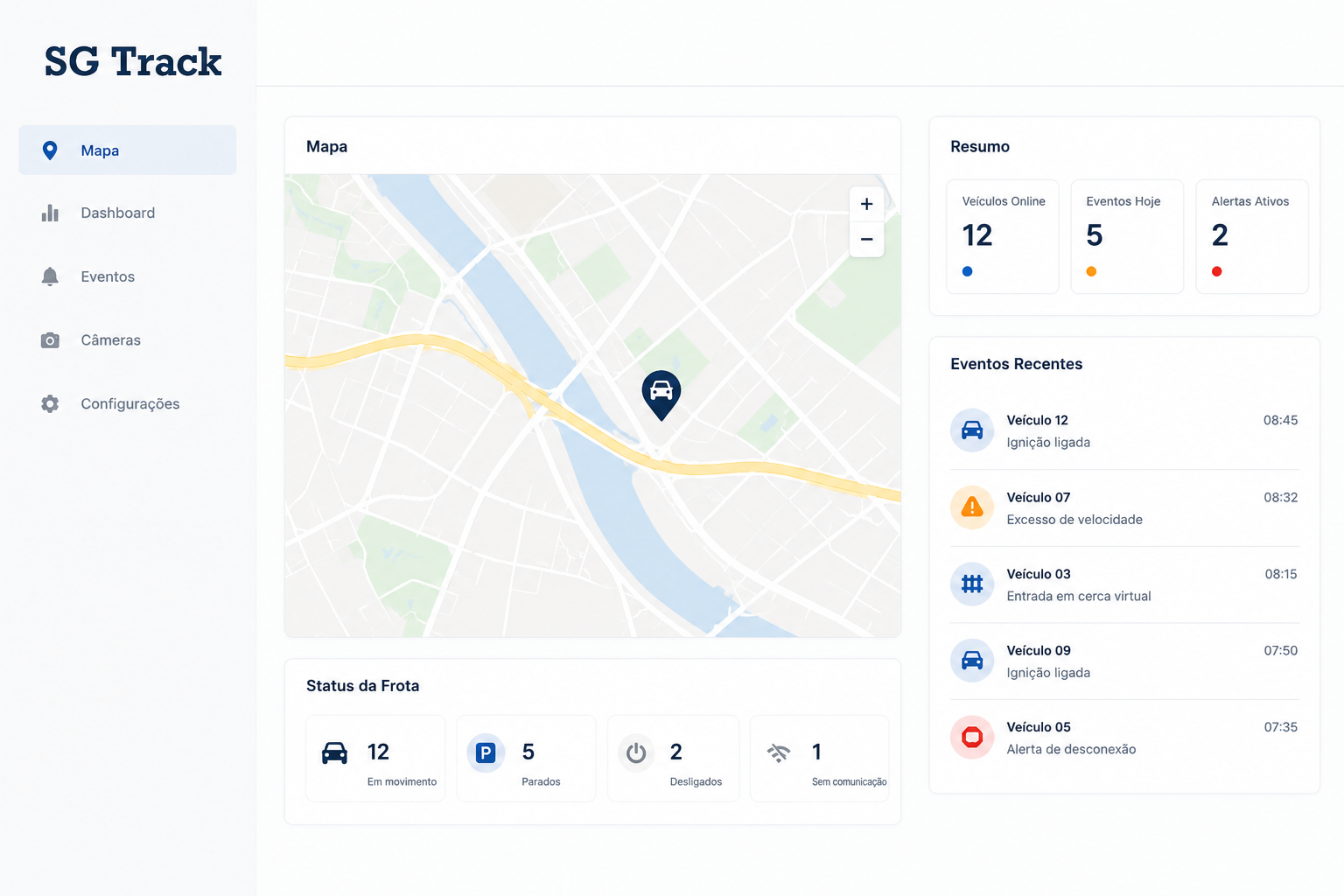Viewport: 1344px width, 896px height.
Task: Click the Excesso de velocidade description
Action: click(1074, 520)
